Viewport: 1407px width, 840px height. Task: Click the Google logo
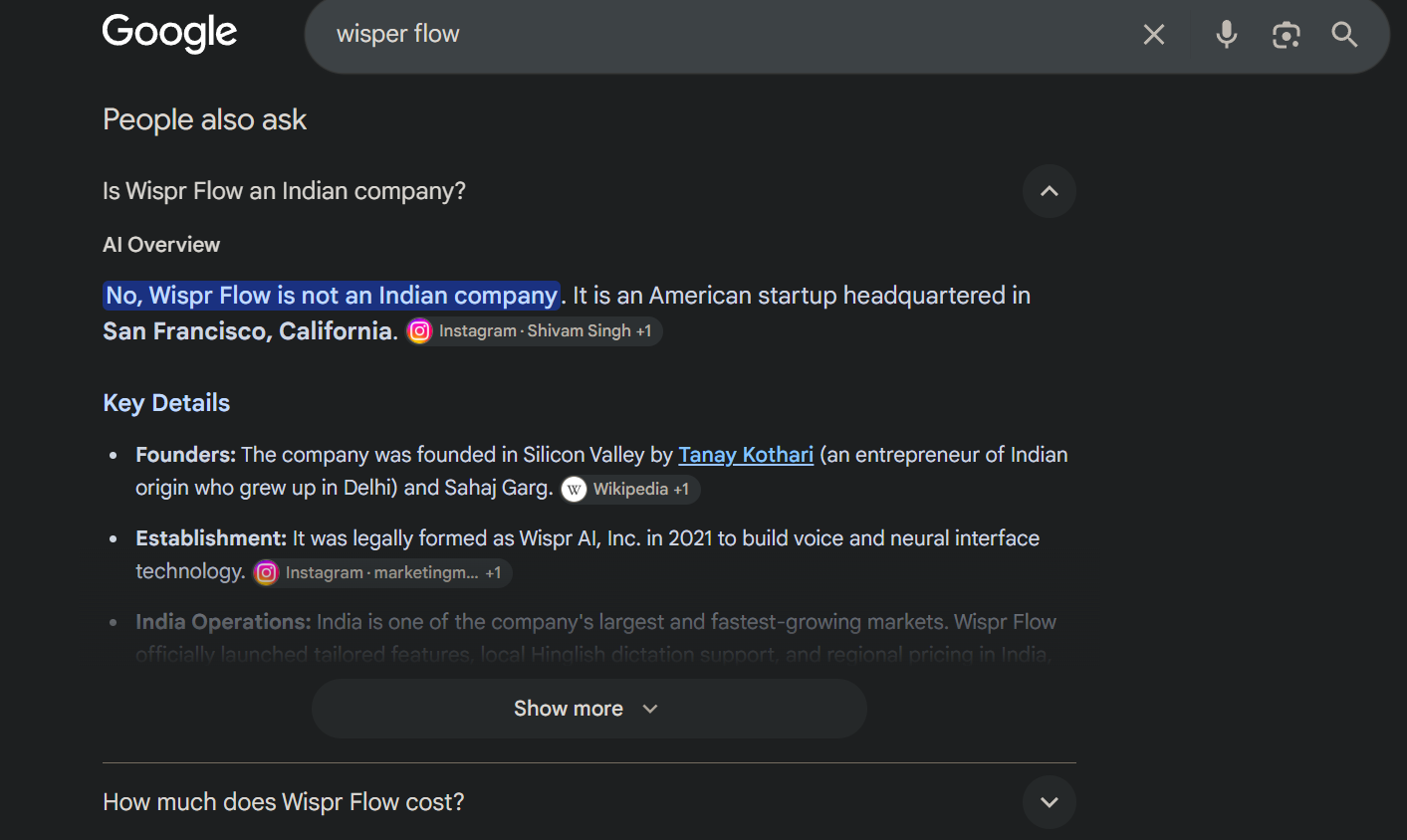169,32
